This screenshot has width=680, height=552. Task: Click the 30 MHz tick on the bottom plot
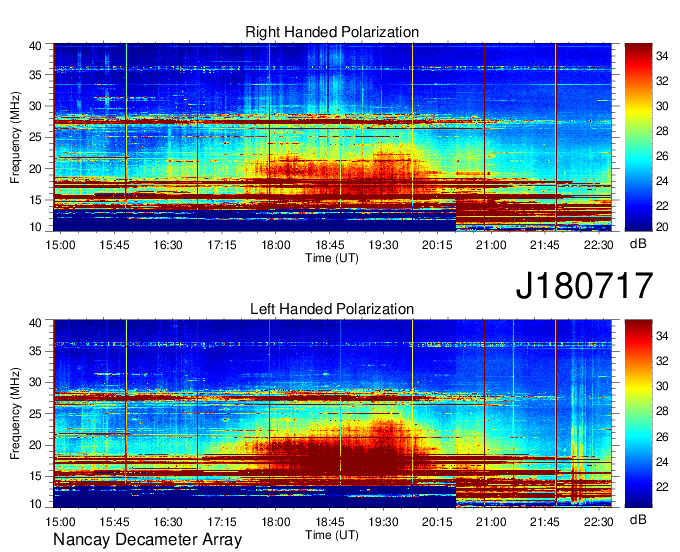tap(35, 382)
